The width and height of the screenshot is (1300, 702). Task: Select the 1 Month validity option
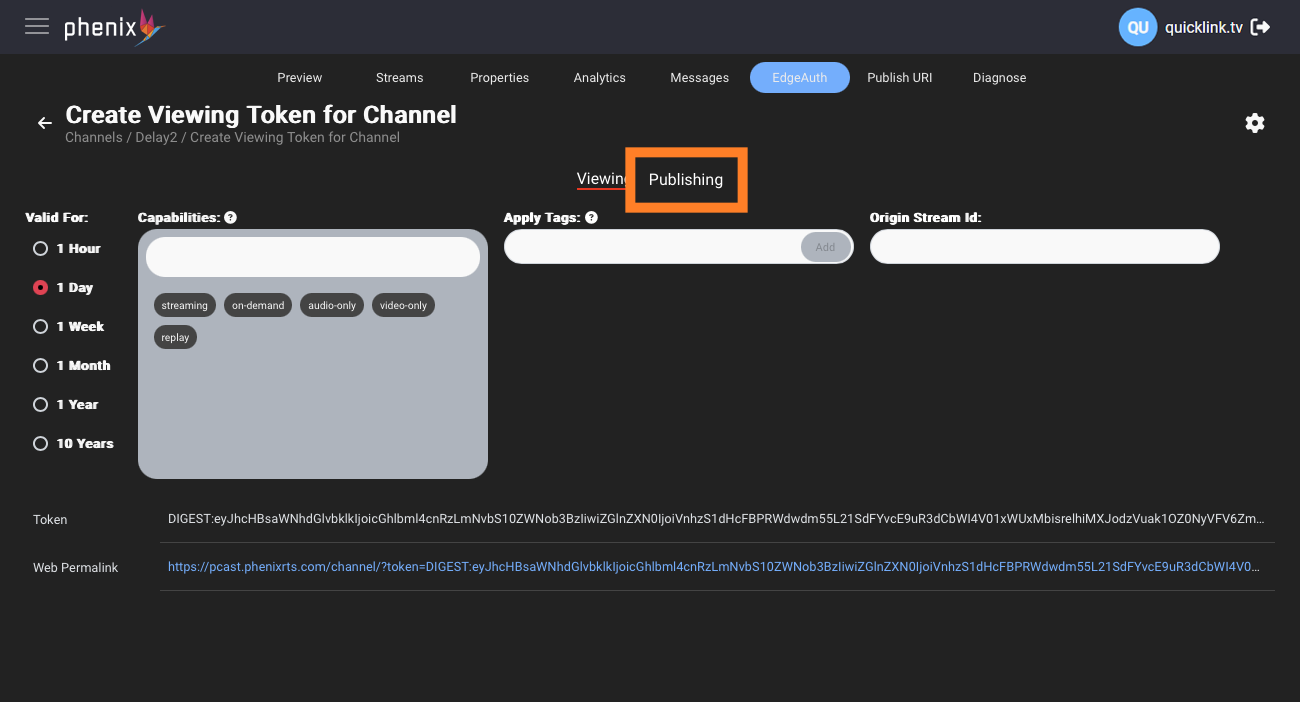(72, 365)
